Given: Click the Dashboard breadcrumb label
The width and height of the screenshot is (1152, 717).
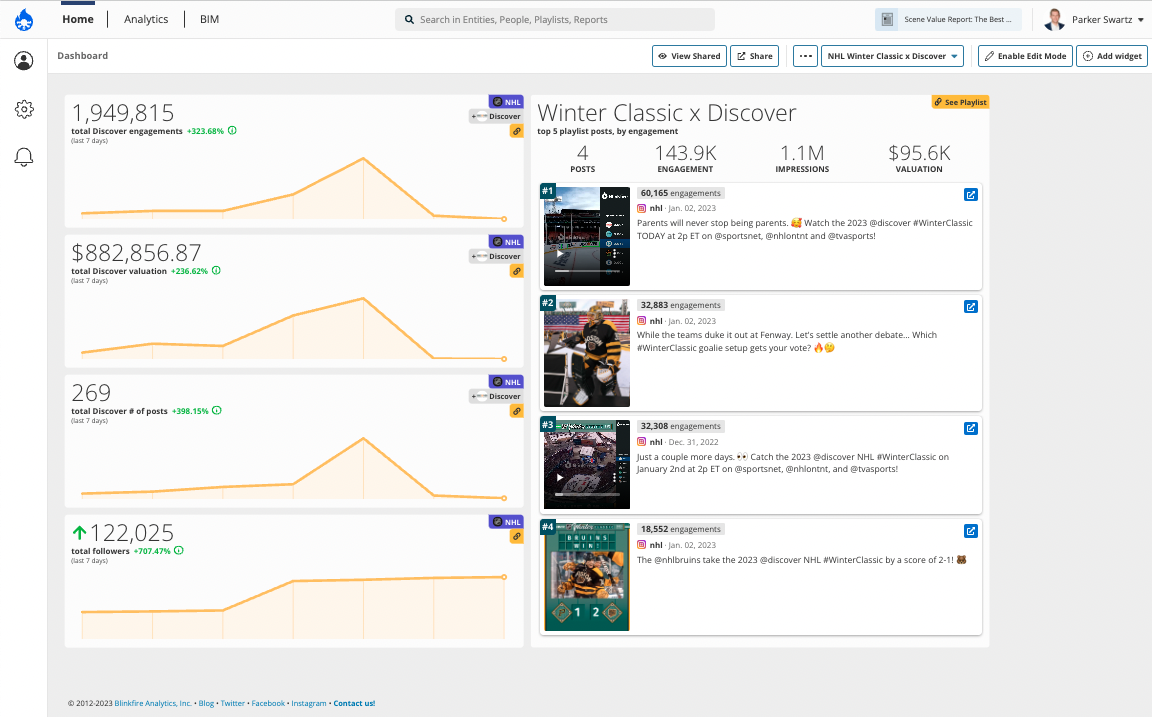Looking at the screenshot, I should [x=82, y=56].
